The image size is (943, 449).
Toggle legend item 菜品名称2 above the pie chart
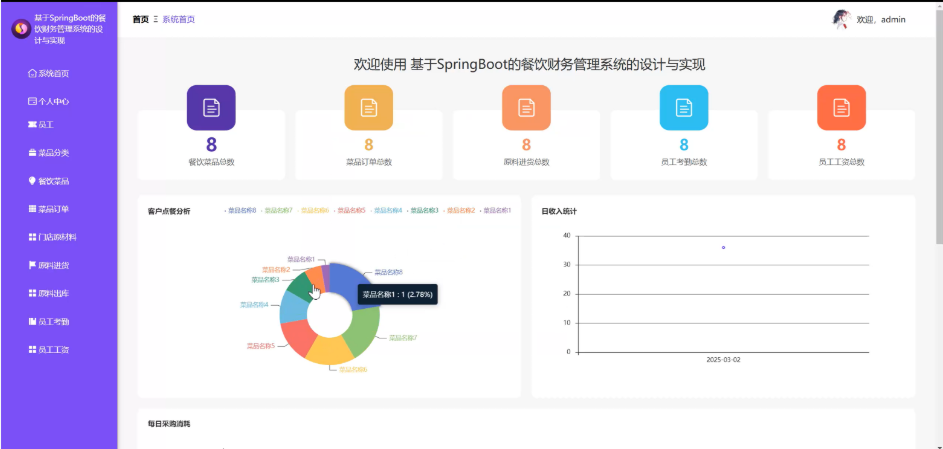(x=459, y=211)
